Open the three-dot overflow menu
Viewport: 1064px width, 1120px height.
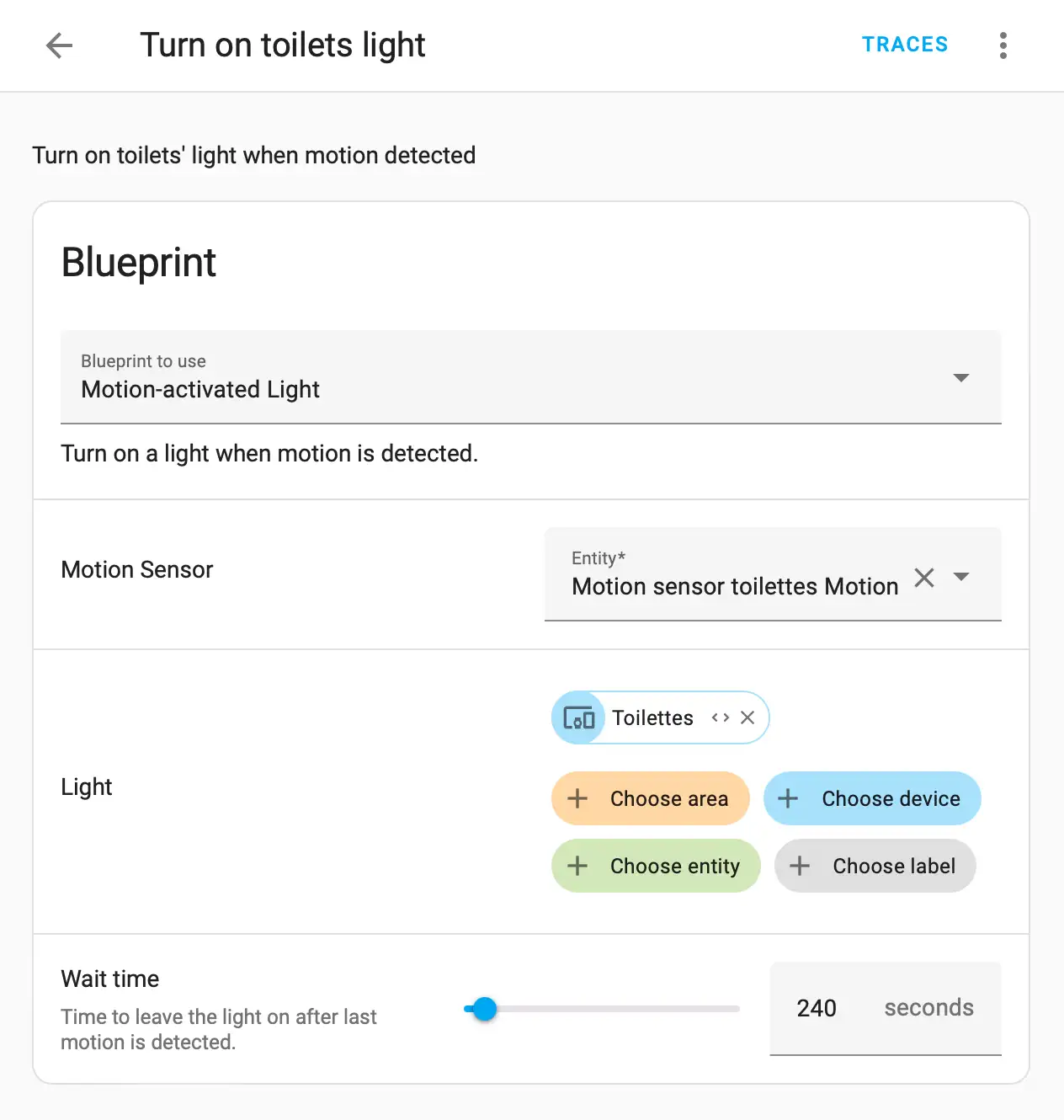[1003, 45]
